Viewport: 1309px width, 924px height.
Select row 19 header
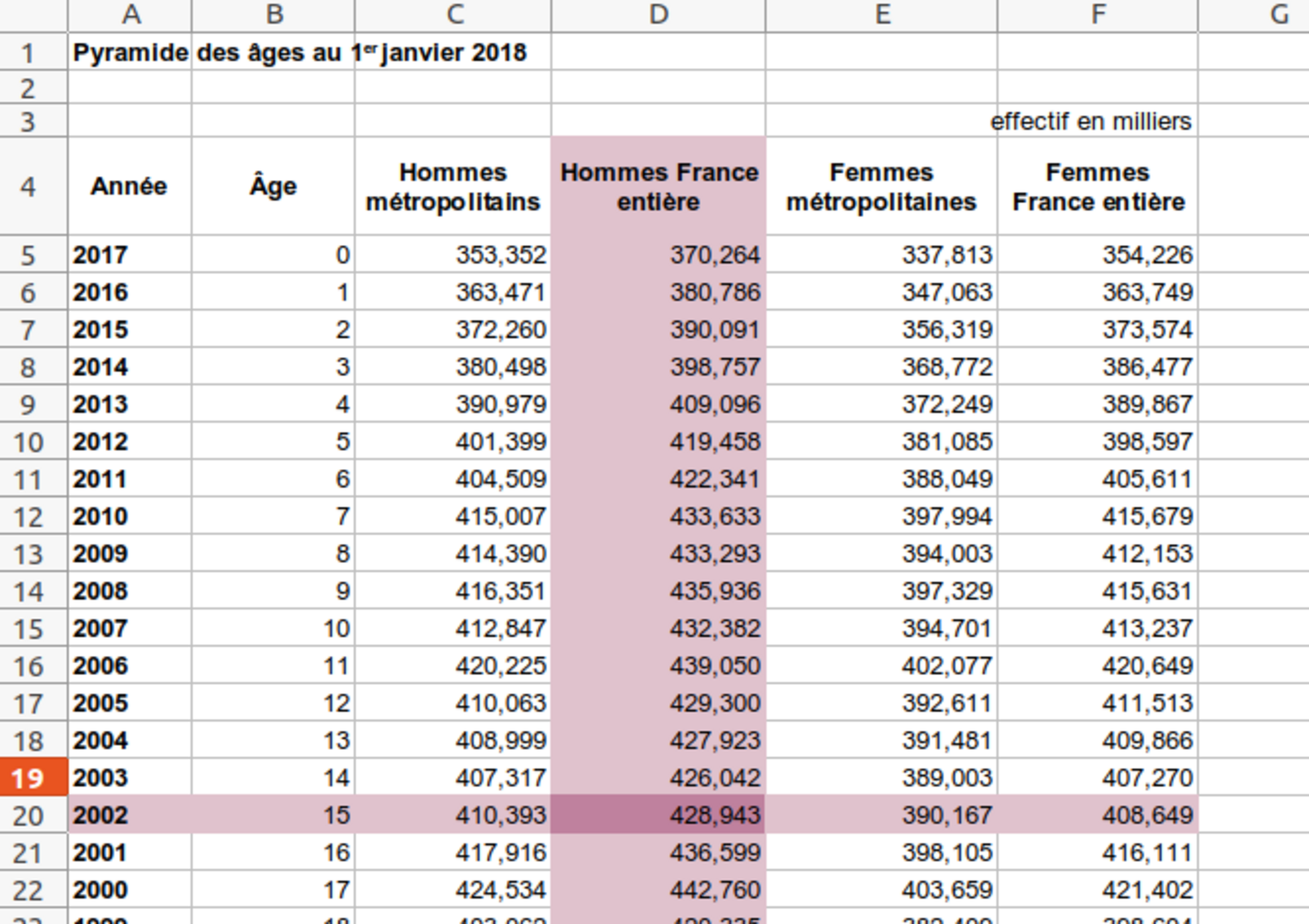click(x=29, y=778)
